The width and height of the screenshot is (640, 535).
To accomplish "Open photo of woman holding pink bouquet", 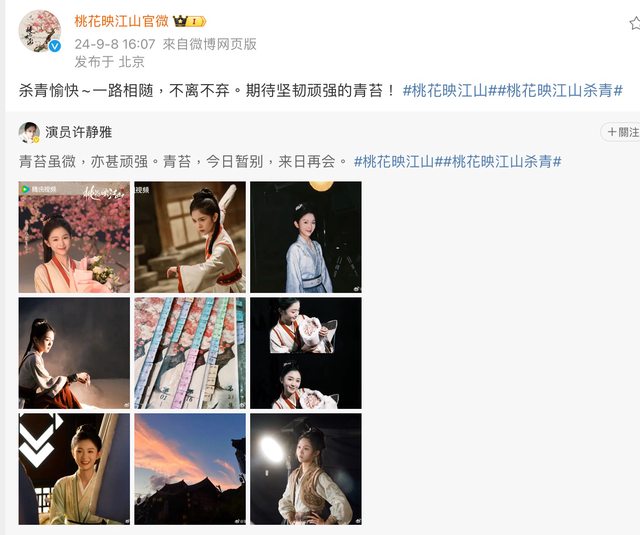I will coord(74,237).
